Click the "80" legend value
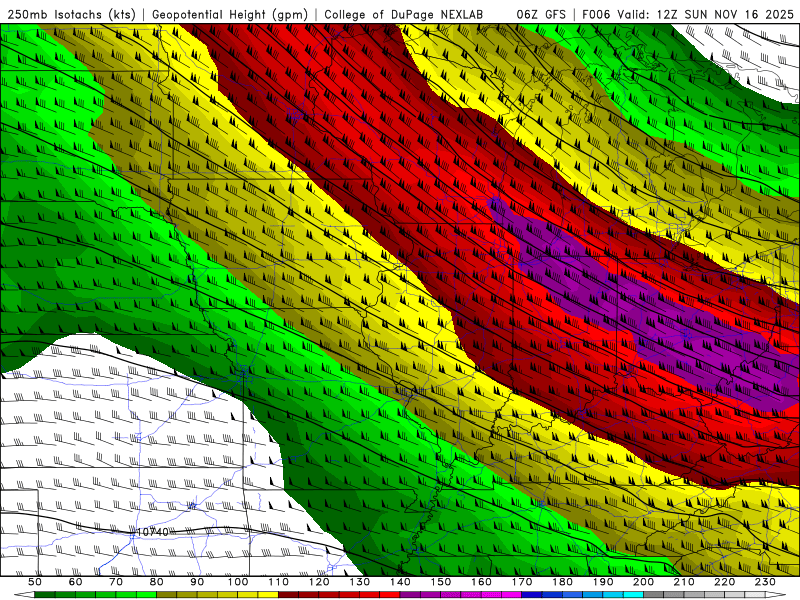The image size is (800, 600). 157,582
